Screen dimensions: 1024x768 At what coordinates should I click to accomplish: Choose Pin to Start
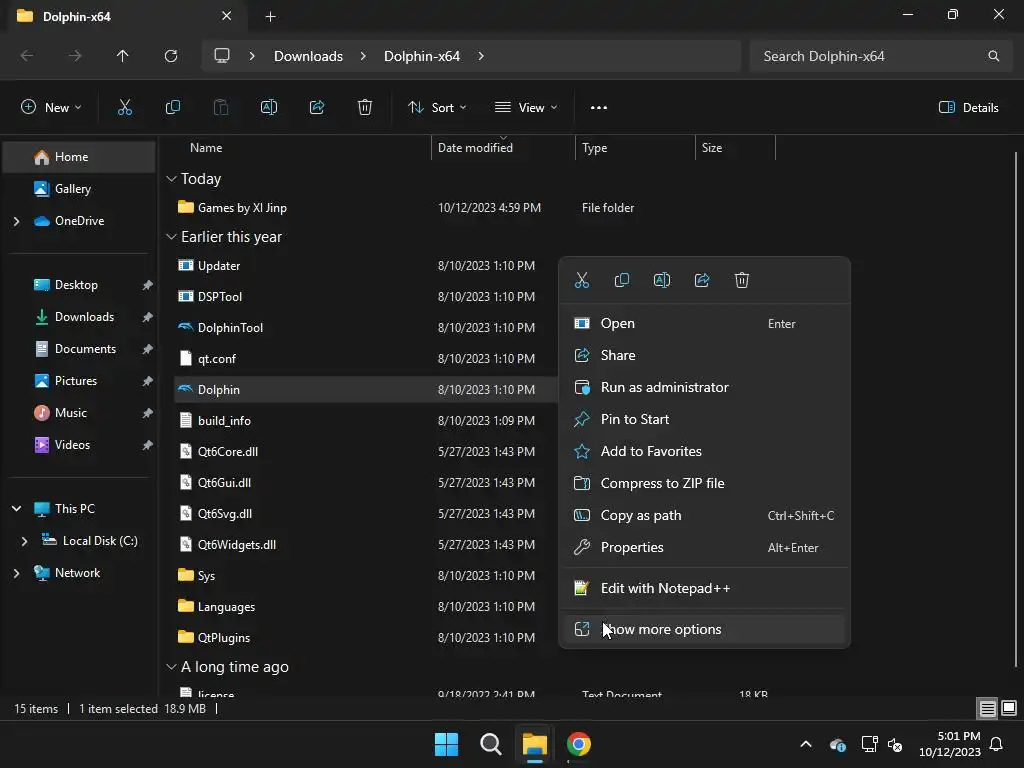pos(704,419)
